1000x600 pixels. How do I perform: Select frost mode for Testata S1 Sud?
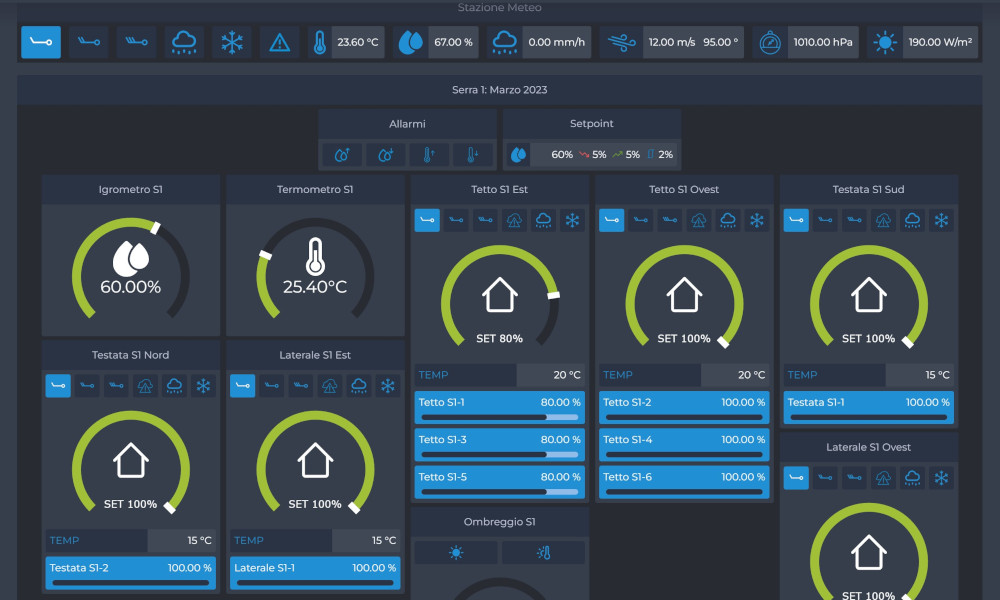click(x=941, y=221)
